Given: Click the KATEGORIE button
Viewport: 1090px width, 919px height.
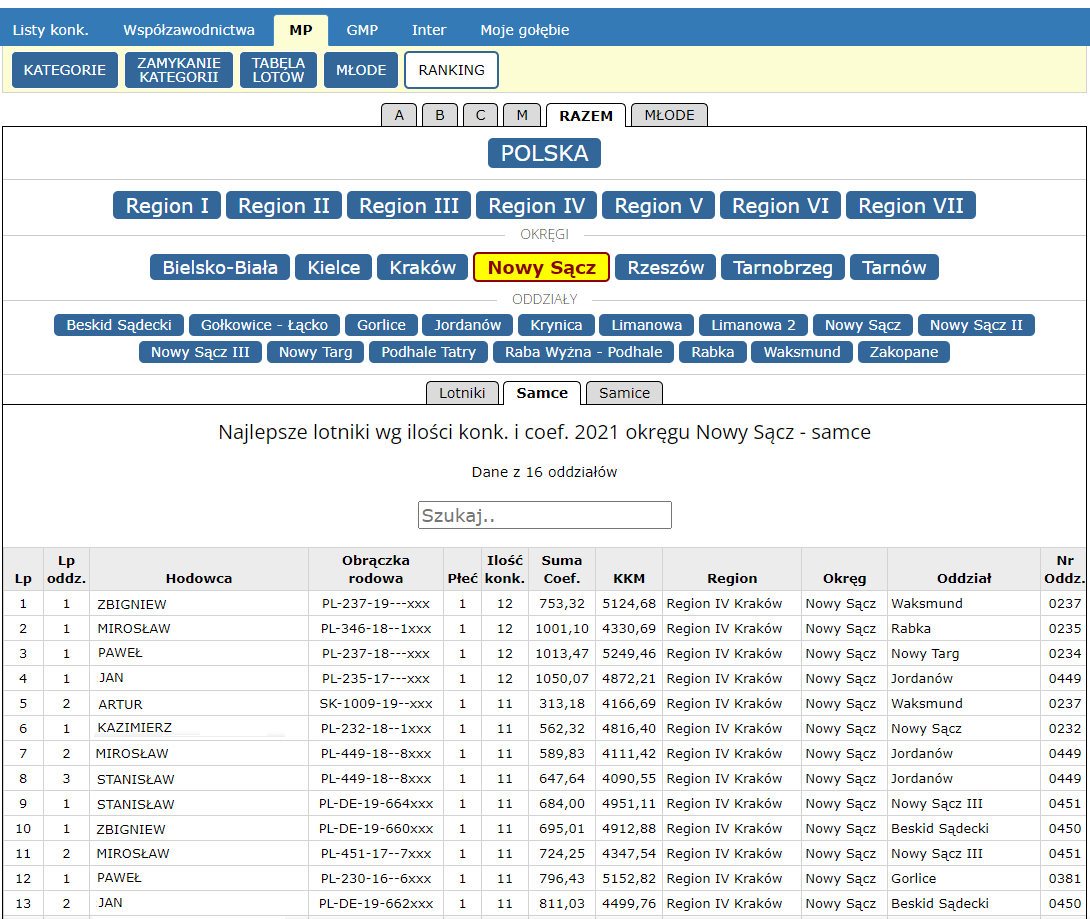Looking at the screenshot, I should point(65,70).
